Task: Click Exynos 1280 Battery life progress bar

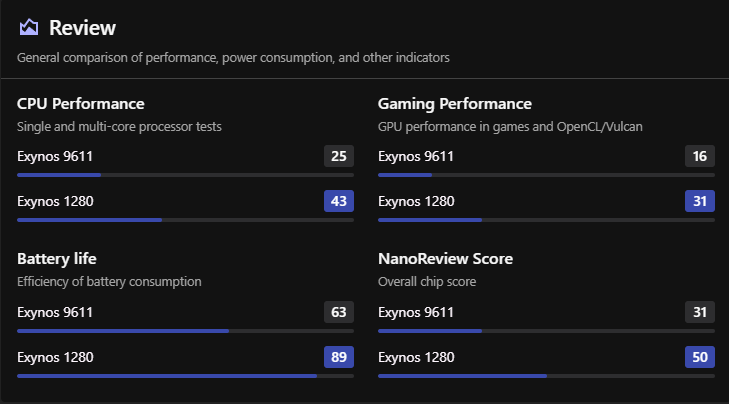Action: coord(185,376)
